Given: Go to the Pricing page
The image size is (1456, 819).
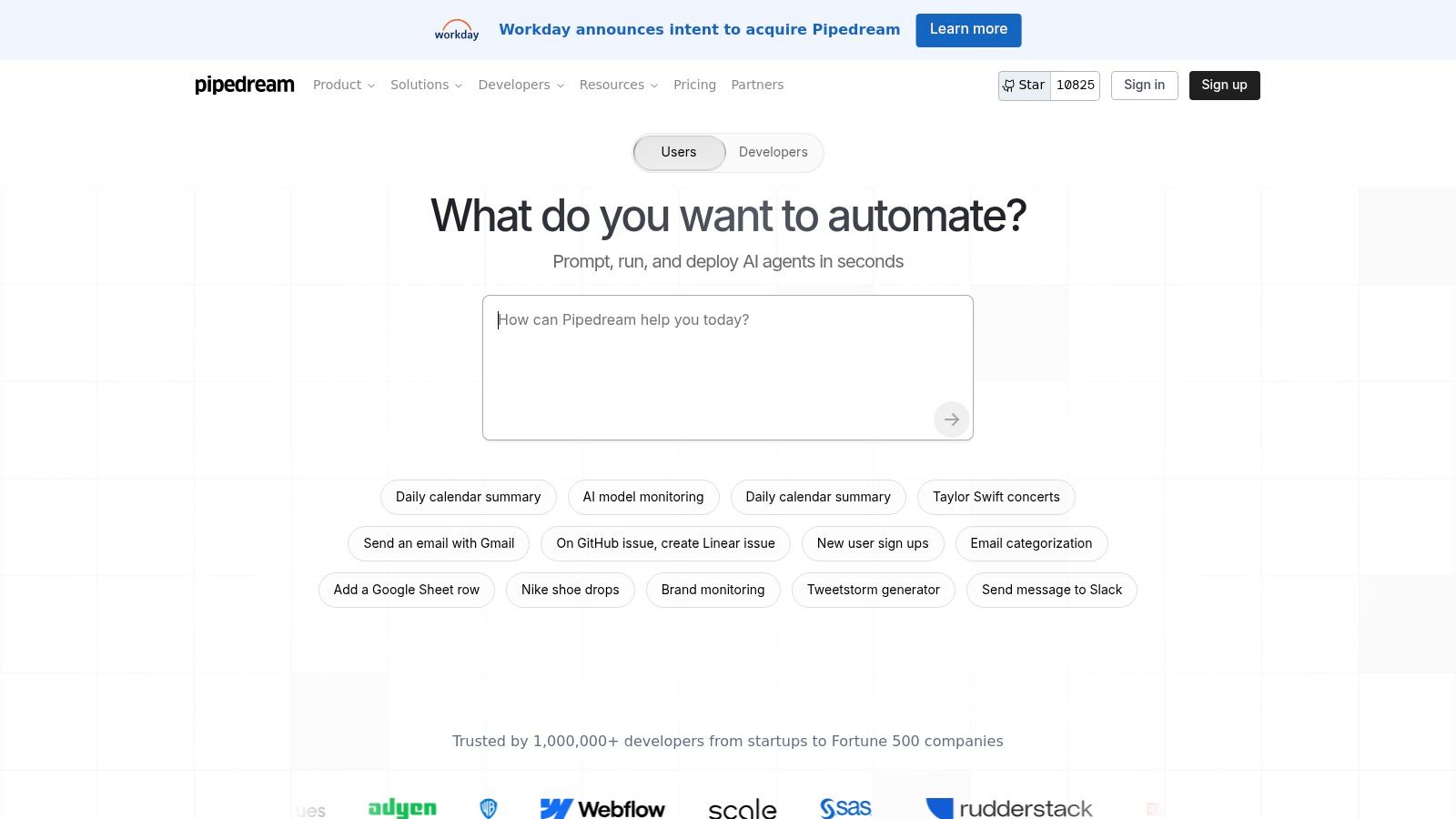Looking at the screenshot, I should 694,85.
